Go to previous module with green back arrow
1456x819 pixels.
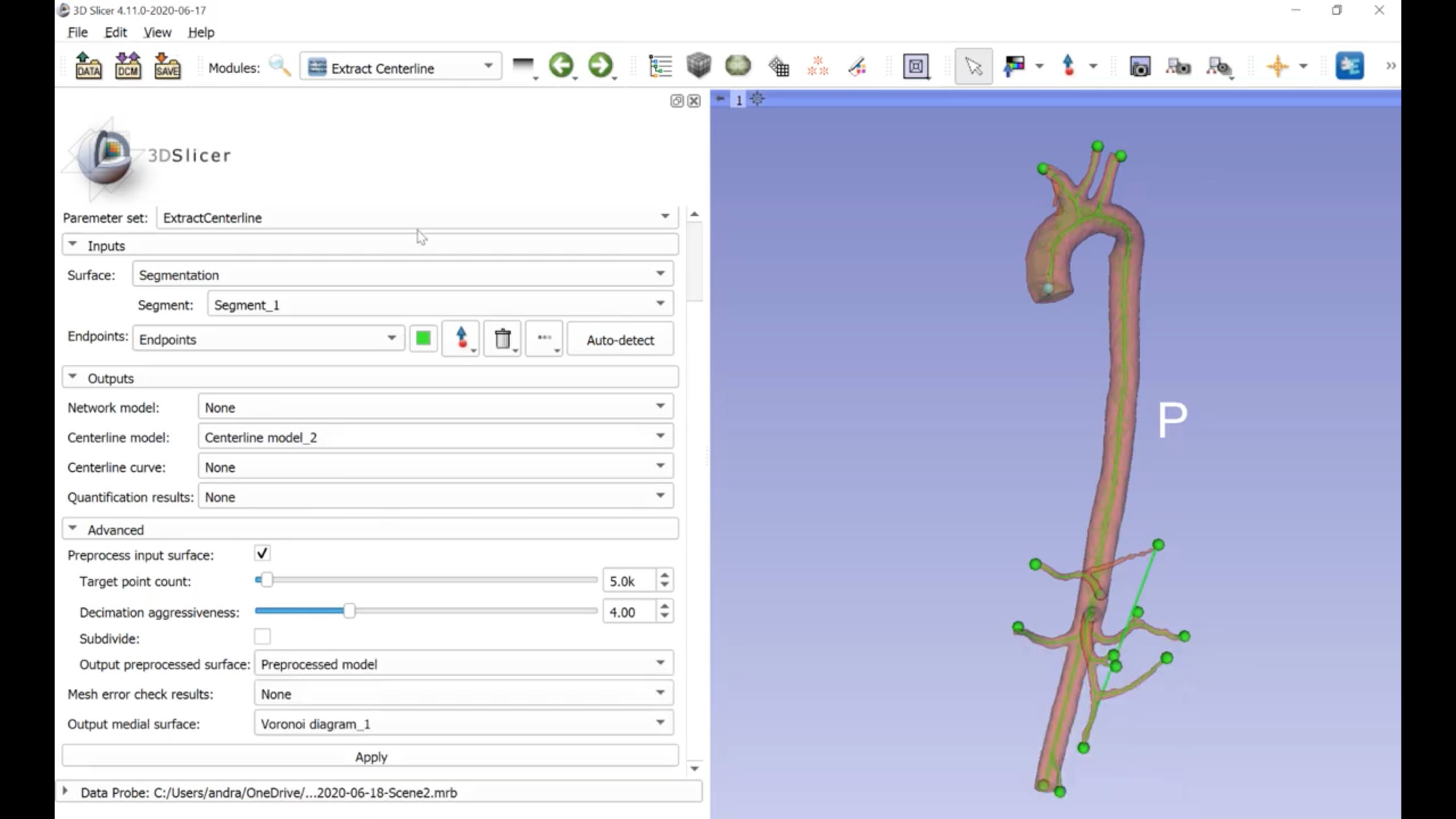561,65
